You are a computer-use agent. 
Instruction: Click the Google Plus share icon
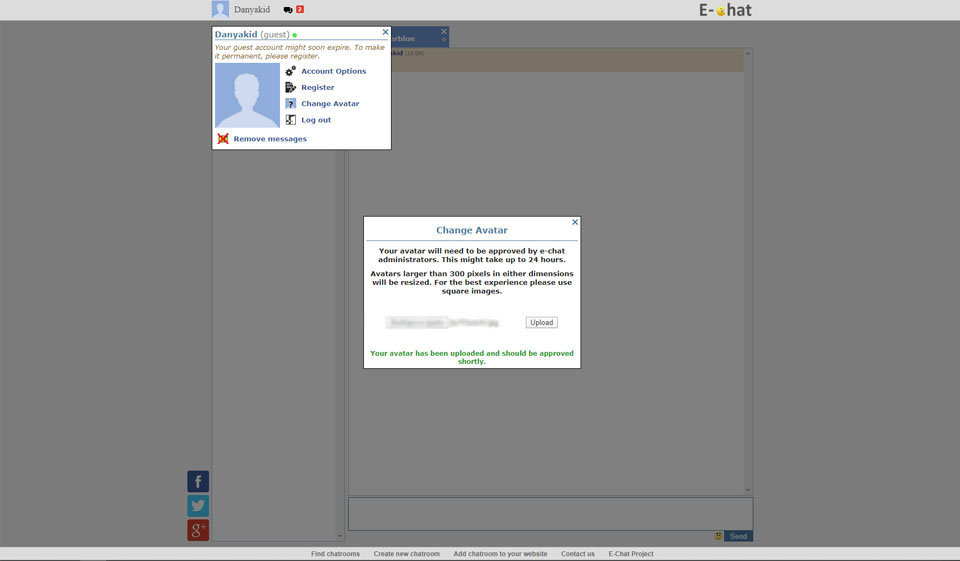[198, 530]
